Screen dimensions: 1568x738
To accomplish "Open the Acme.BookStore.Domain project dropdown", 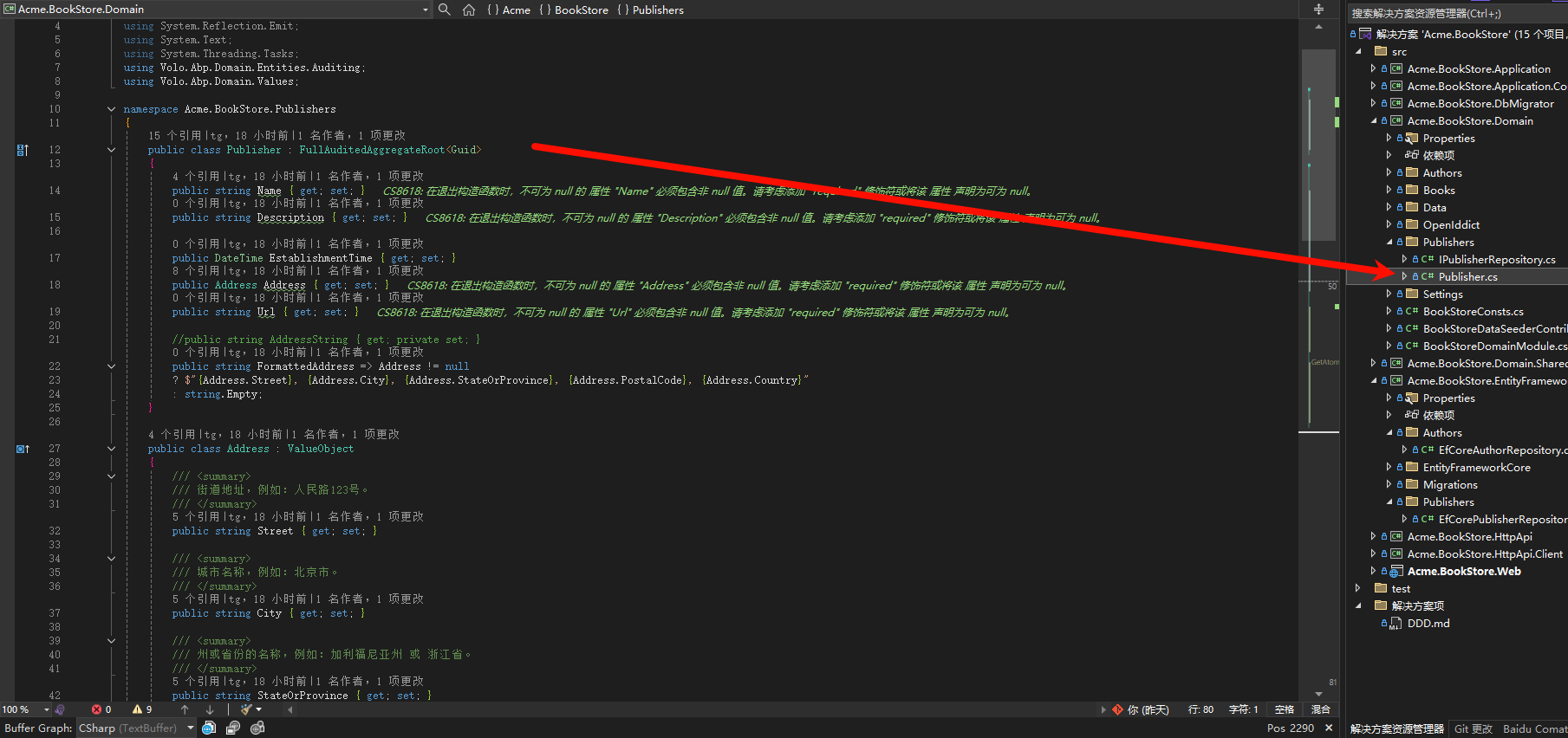I will [425, 10].
